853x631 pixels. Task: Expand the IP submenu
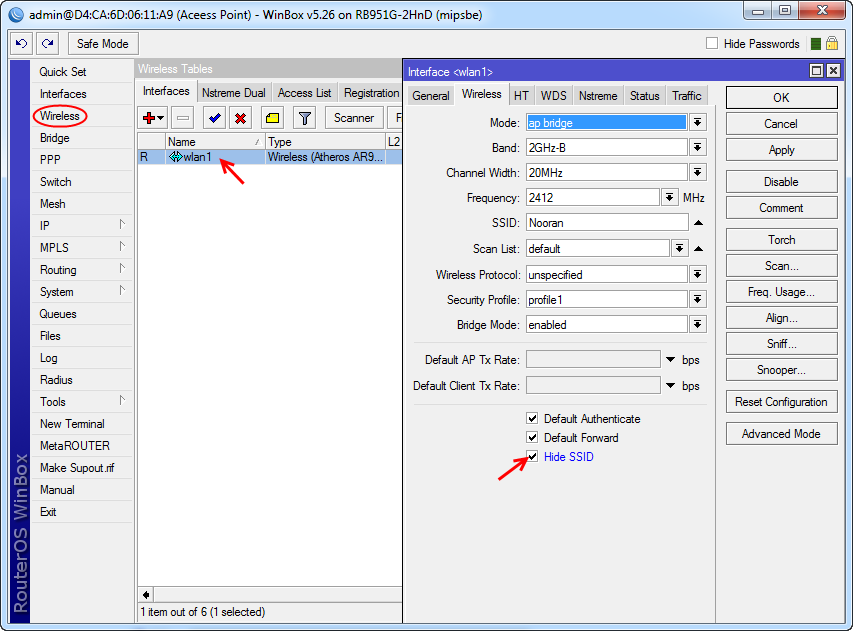click(82, 225)
